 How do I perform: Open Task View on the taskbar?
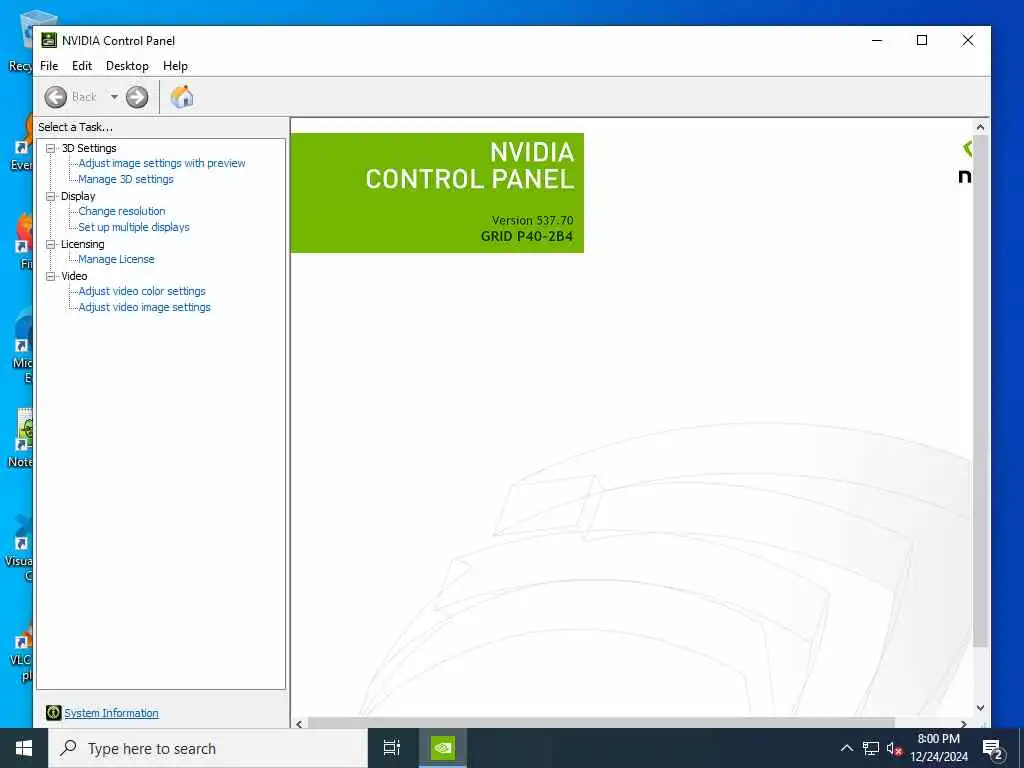coord(392,748)
